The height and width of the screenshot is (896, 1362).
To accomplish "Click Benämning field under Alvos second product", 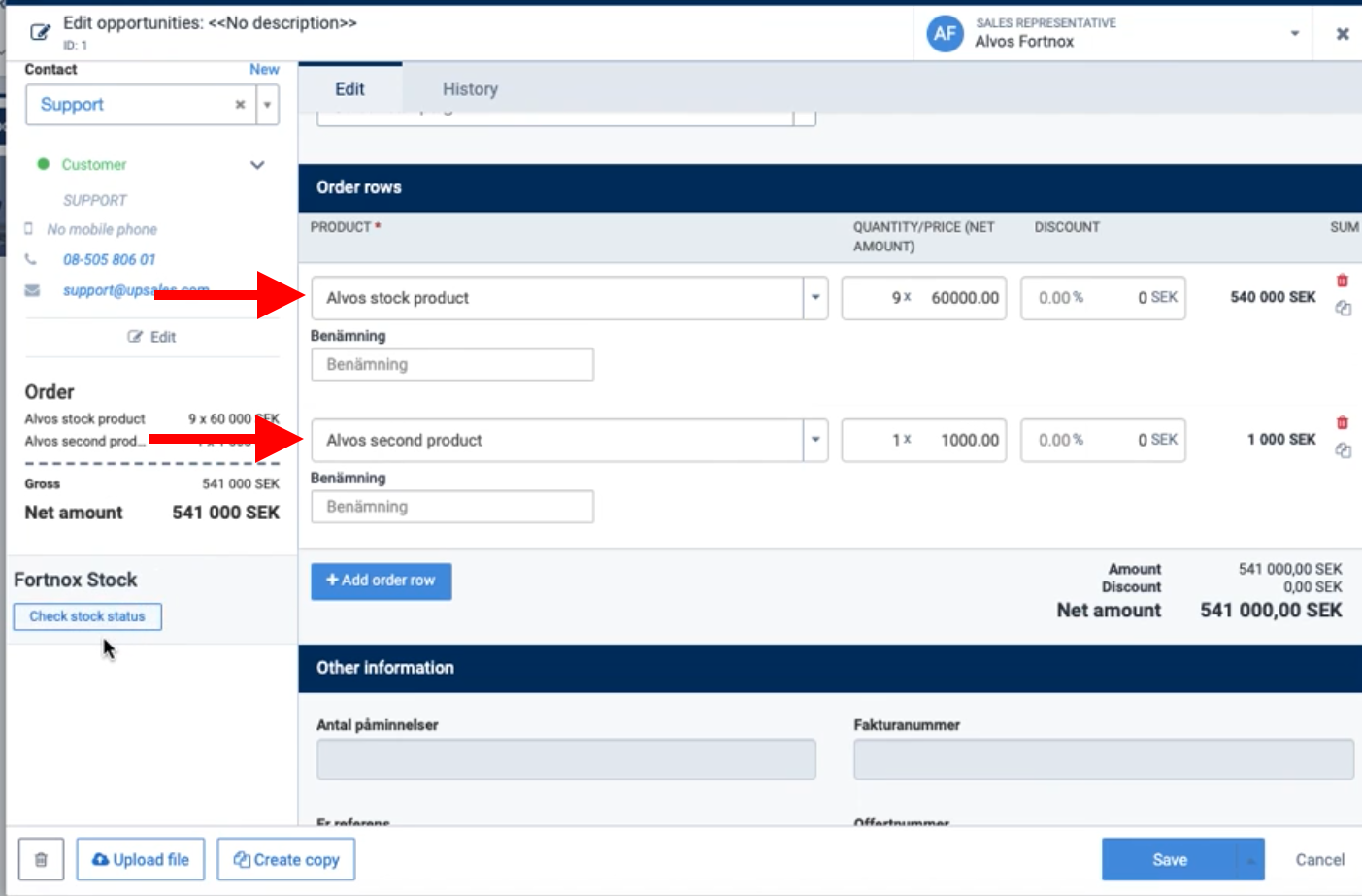I will pyautogui.click(x=452, y=507).
